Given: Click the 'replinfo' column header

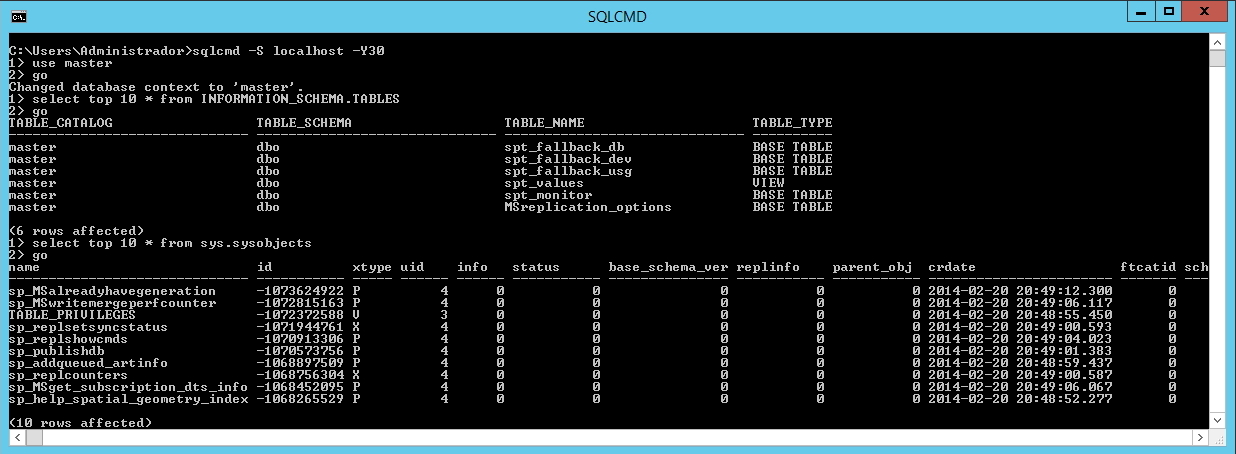Looking at the screenshot, I should 769,267.
